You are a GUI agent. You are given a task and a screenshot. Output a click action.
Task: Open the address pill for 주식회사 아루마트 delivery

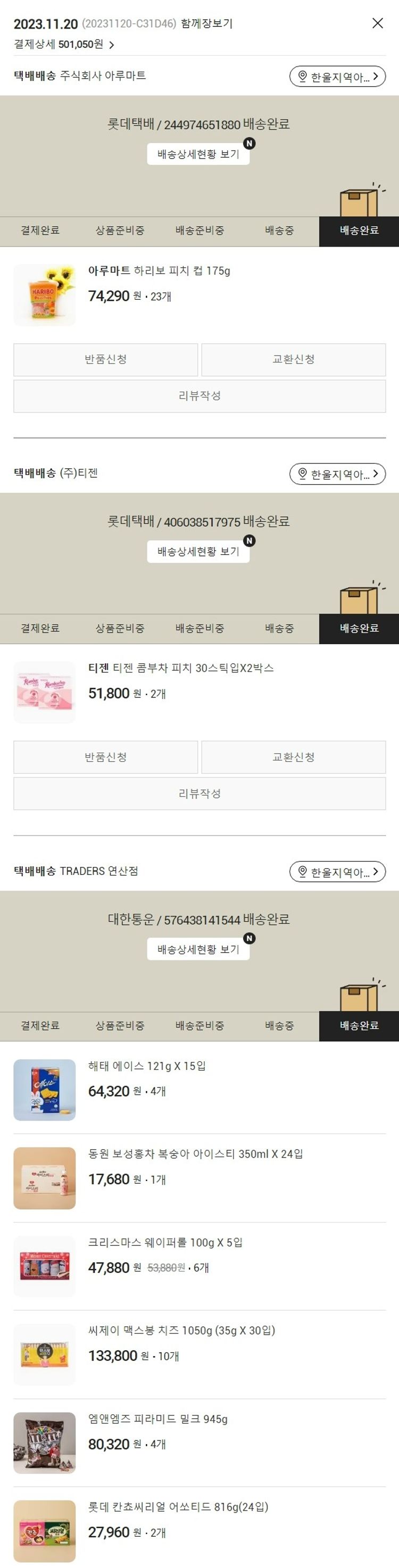pos(337,77)
